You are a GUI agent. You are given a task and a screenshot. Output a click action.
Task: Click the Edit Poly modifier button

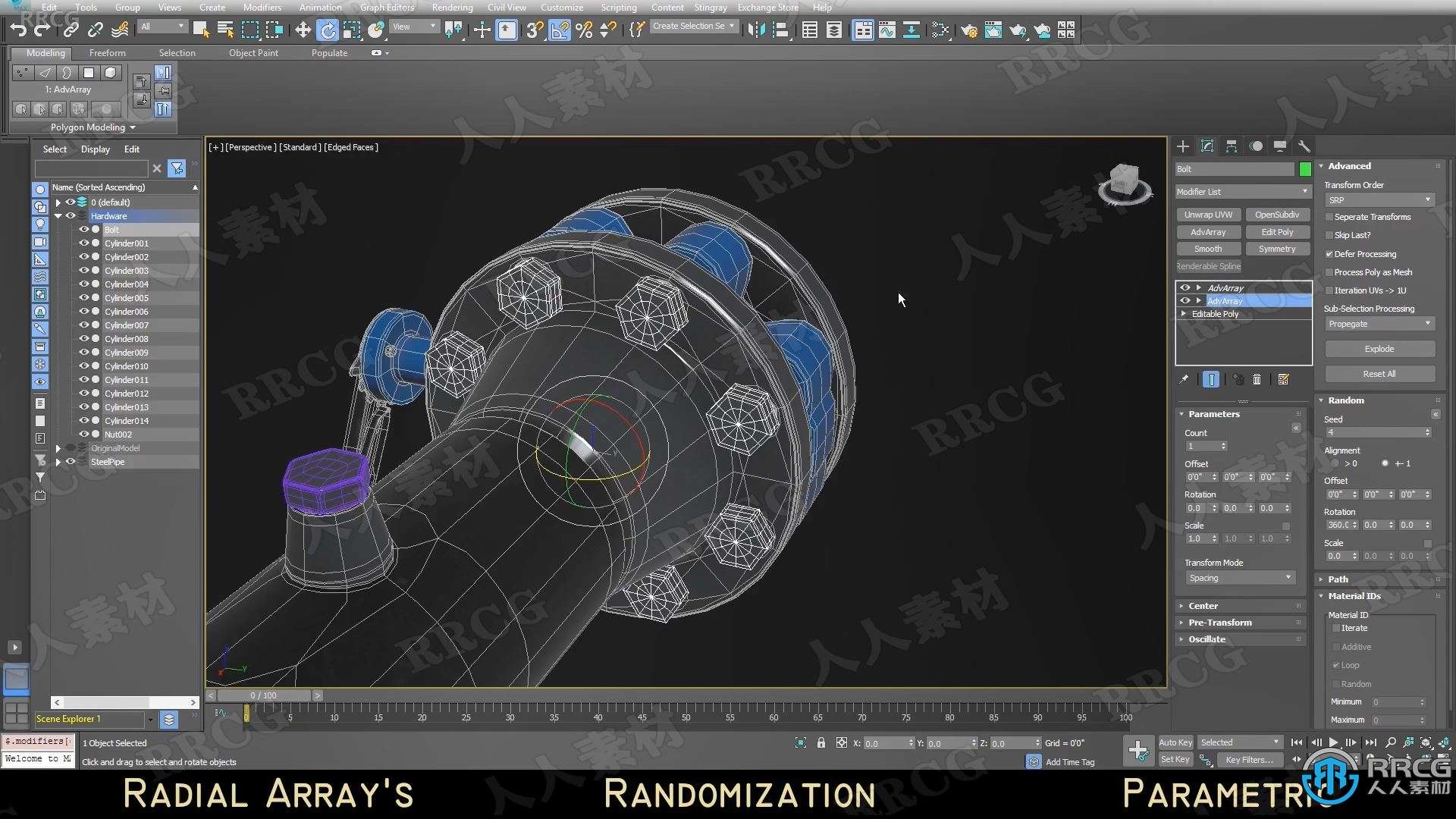tap(1277, 231)
